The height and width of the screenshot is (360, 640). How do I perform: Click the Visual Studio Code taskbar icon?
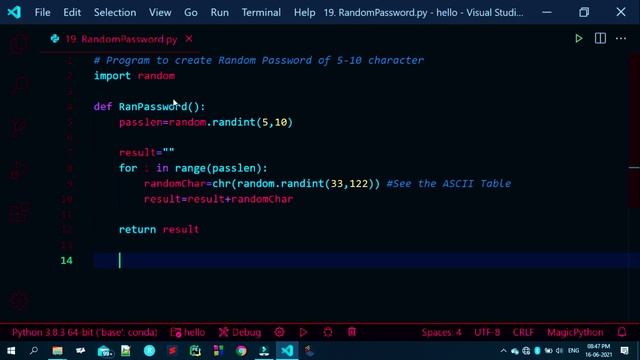(287, 351)
